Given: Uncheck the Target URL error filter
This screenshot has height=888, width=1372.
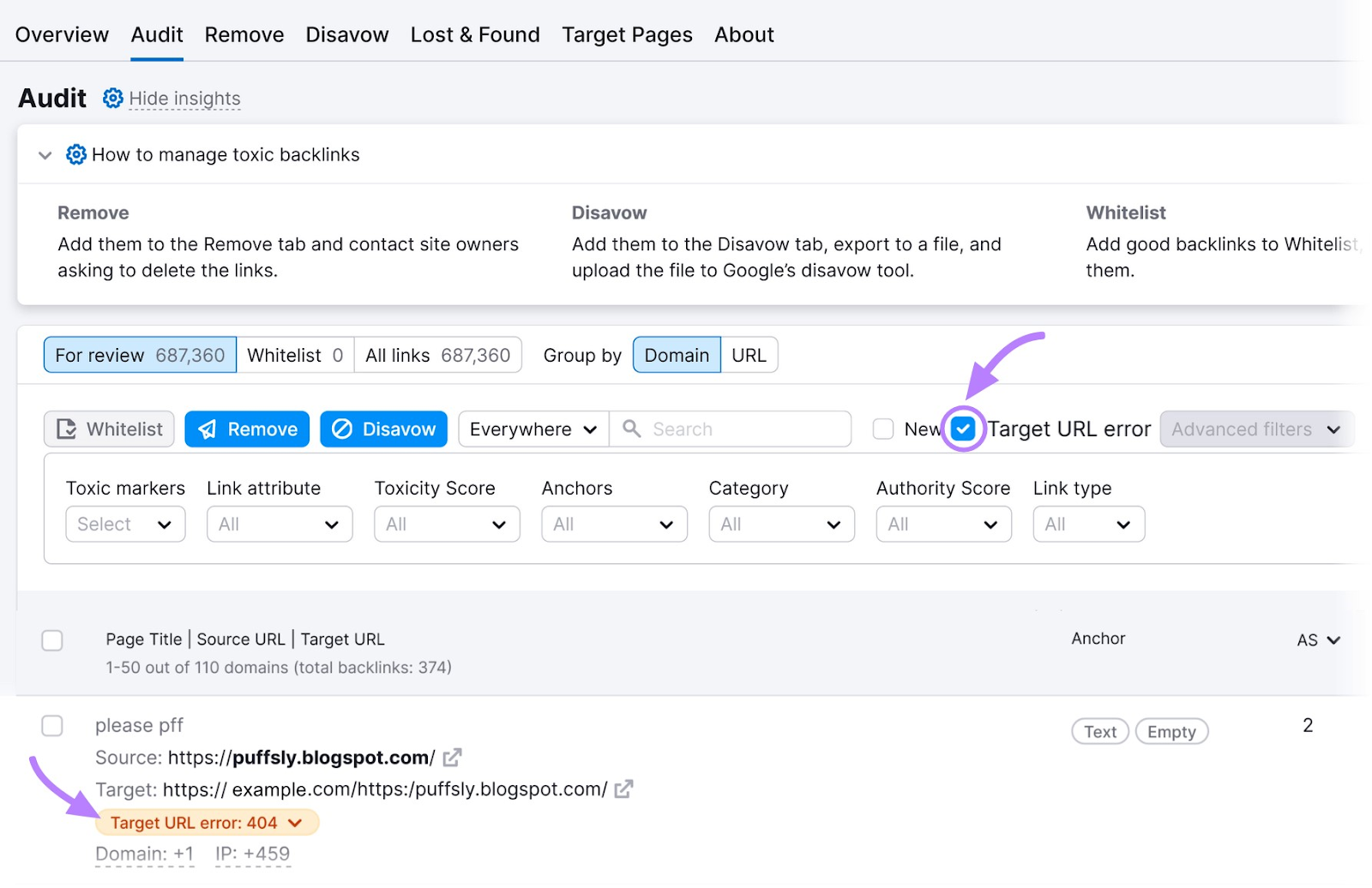Looking at the screenshot, I should (963, 429).
